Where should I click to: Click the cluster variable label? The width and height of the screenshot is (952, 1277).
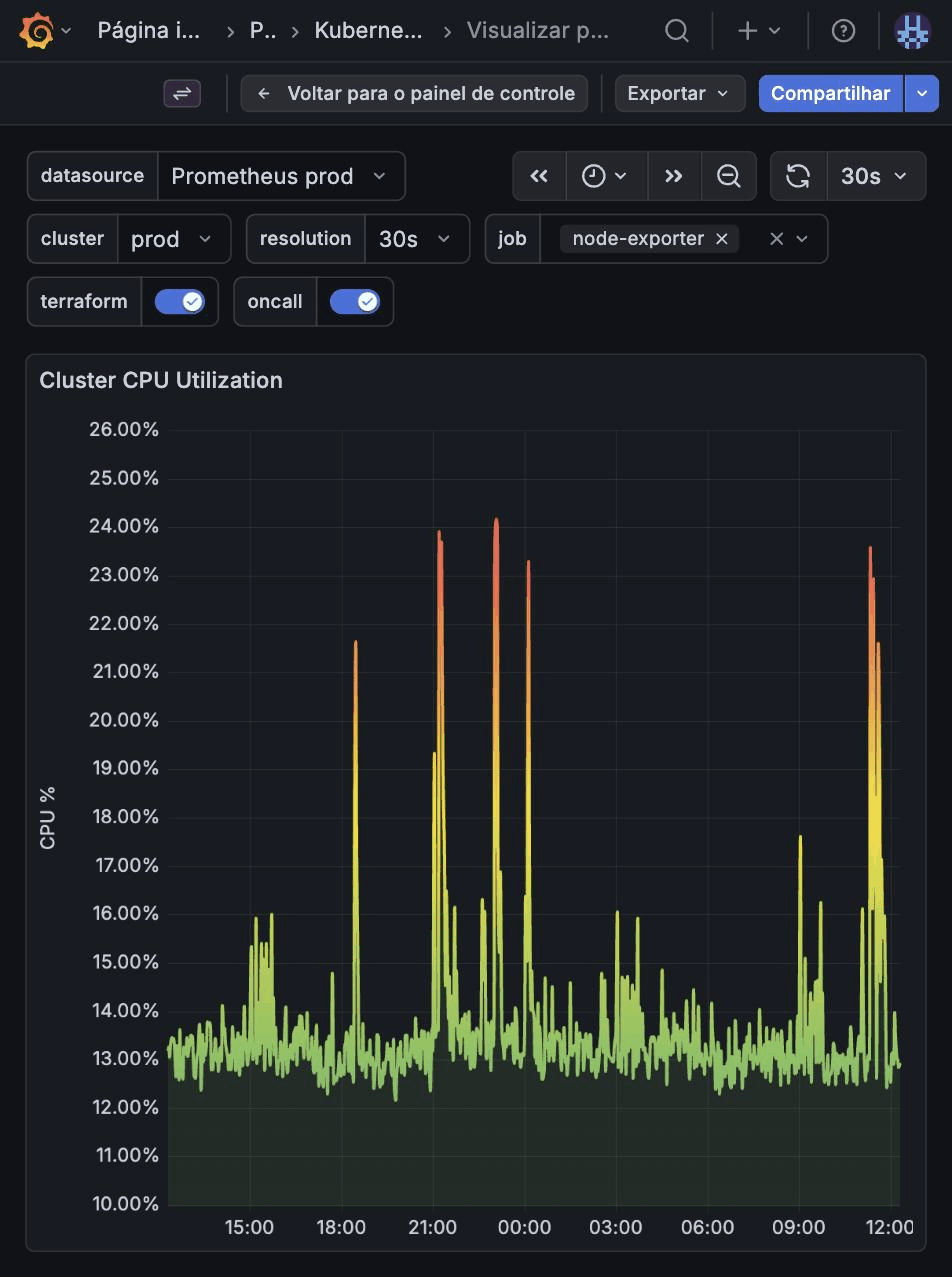[72, 239]
